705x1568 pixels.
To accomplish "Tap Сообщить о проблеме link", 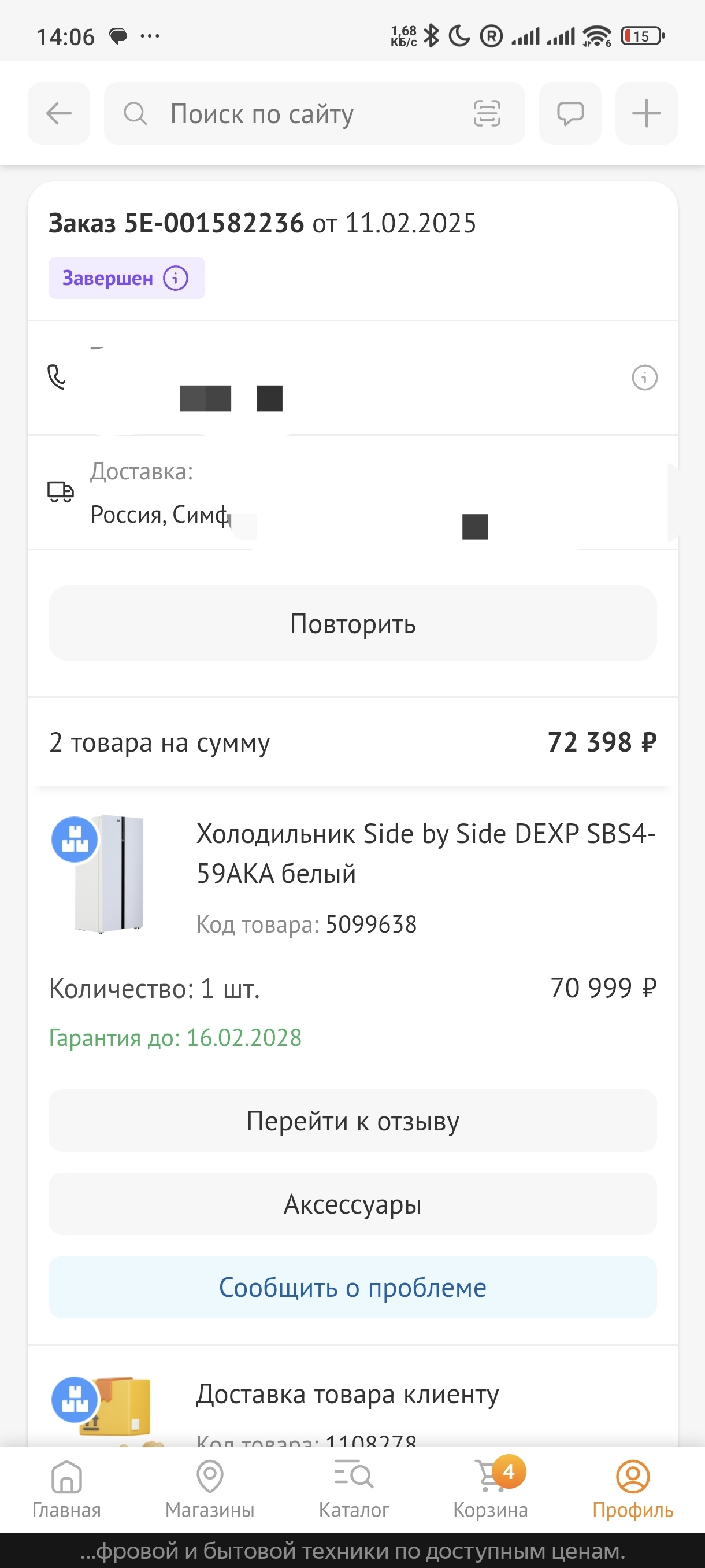I will pyautogui.click(x=353, y=1287).
